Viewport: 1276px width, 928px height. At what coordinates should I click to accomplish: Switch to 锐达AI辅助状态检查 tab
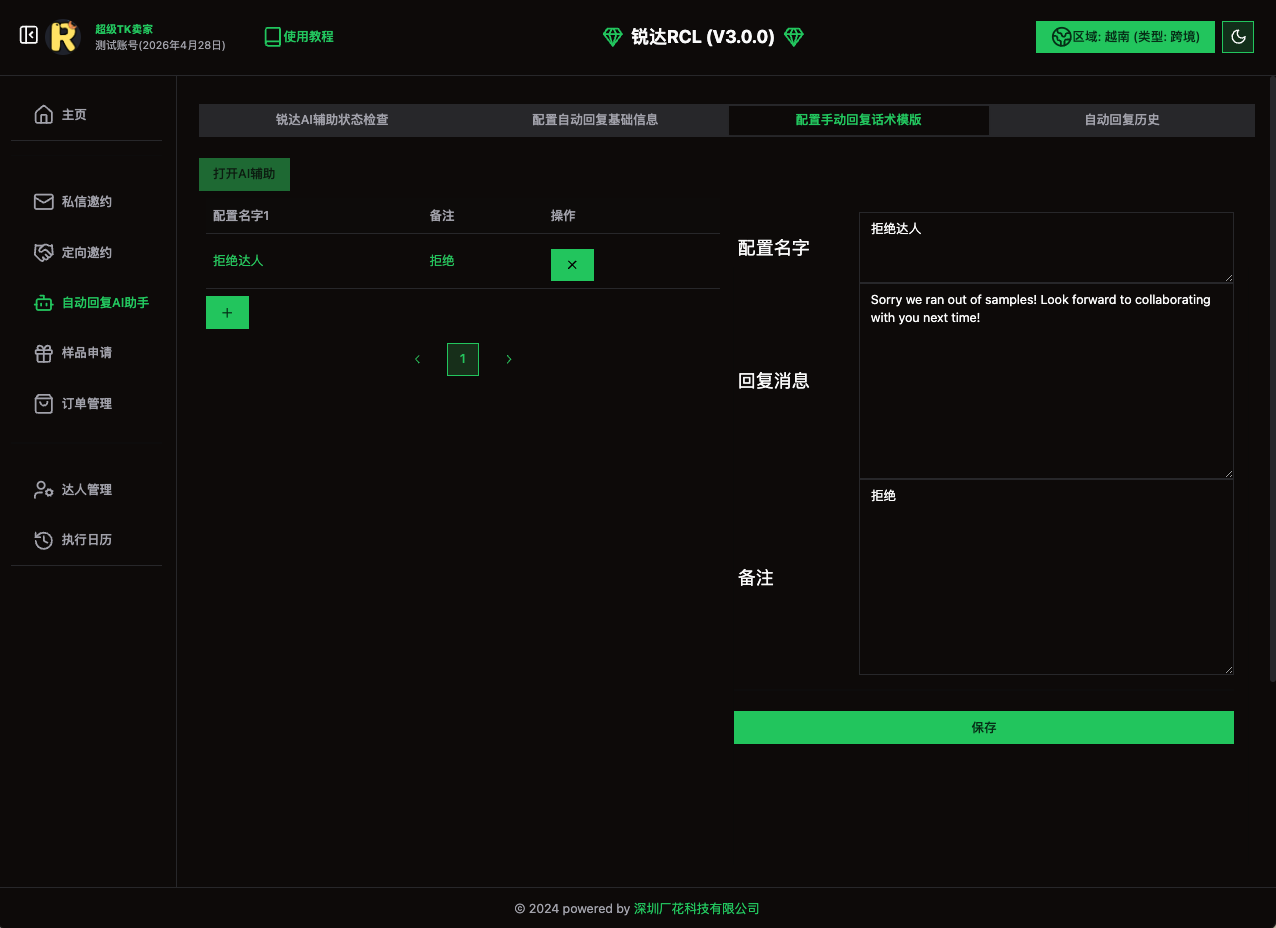(x=332, y=120)
